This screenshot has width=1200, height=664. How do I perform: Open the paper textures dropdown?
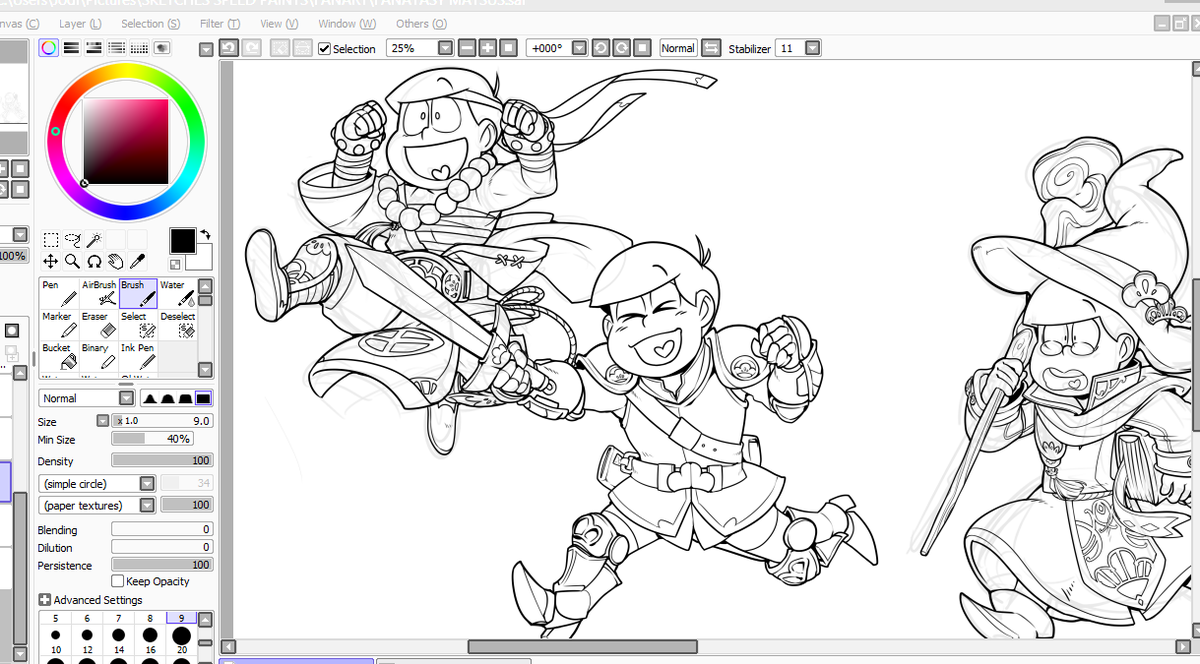coord(147,506)
